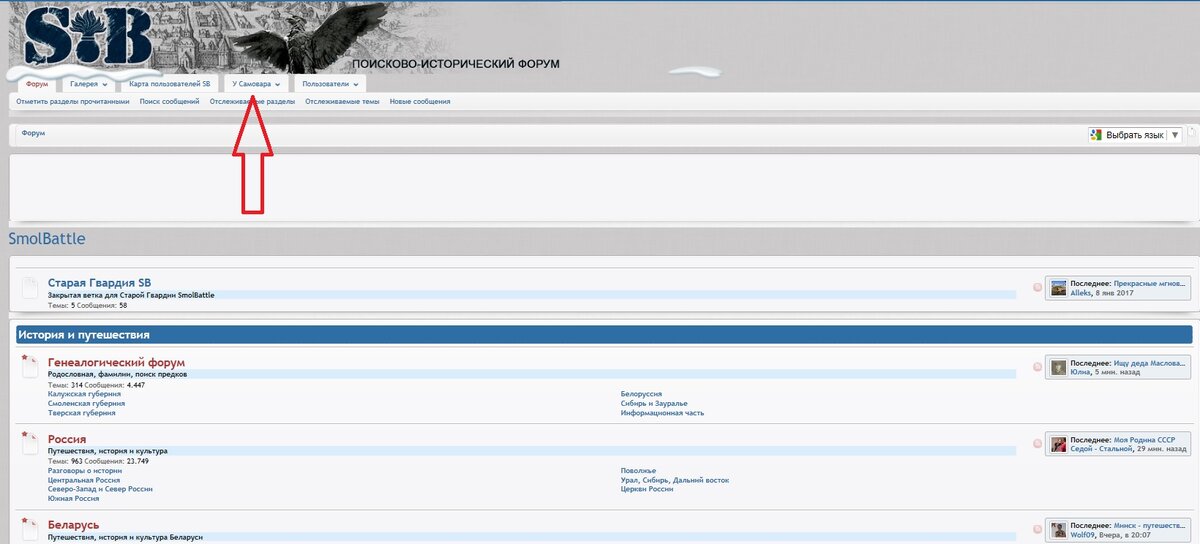Screen dimensions: 1200x544
Task: Open avatar of Седой - Стальной
Action: point(1058,445)
